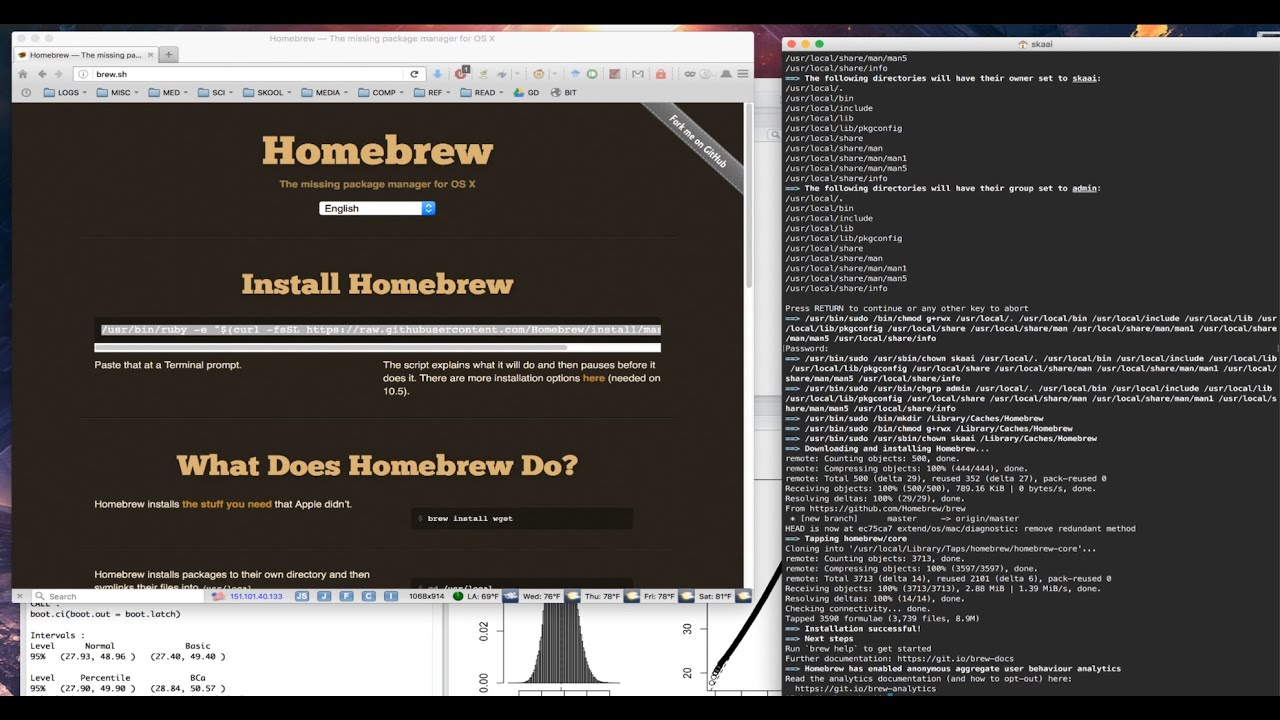
Task: Reload the brew.sh page
Action: [x=414, y=74]
